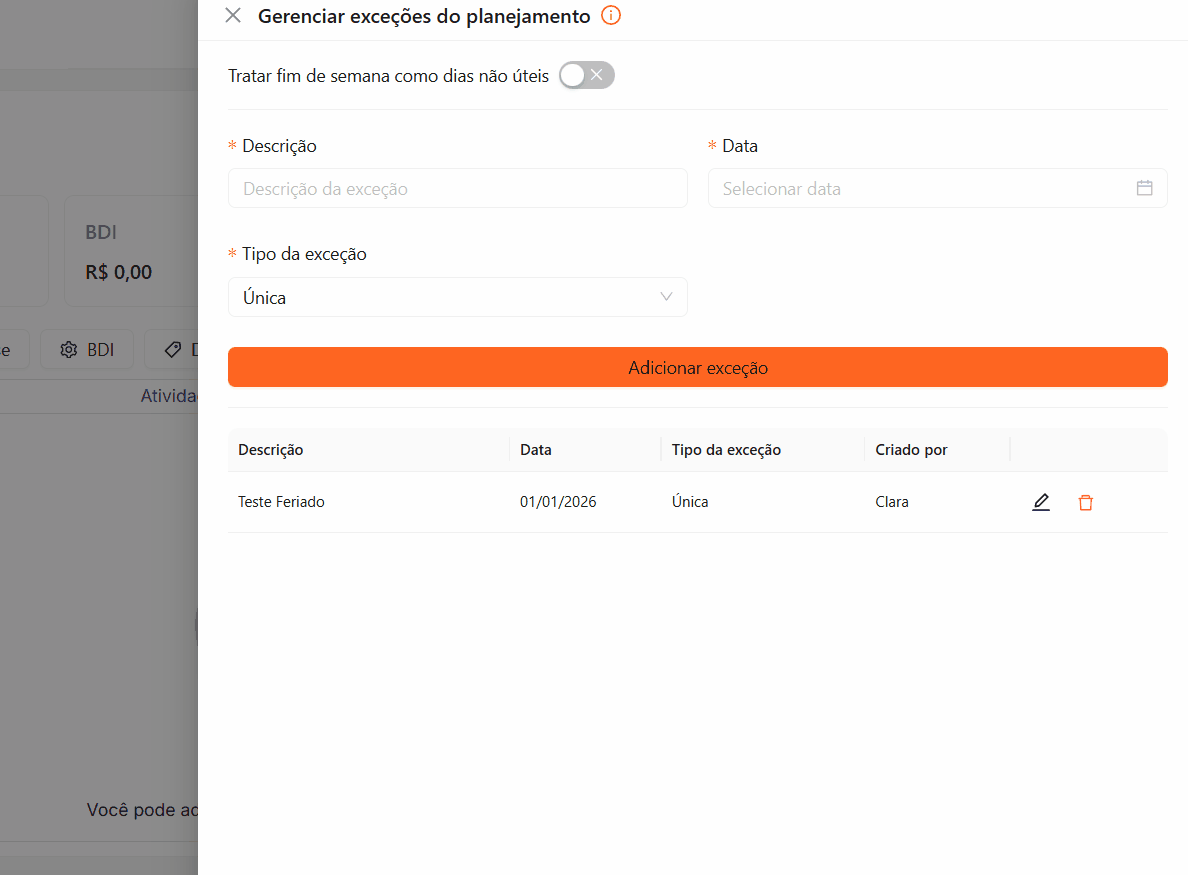This screenshot has height=875, width=1188.
Task: Click the 01/01/2026 date cell
Action: [x=558, y=502]
